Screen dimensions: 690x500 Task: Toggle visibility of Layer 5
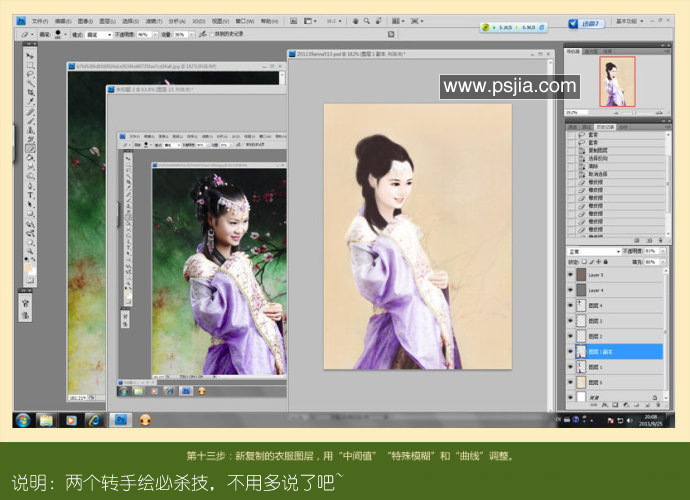pos(570,275)
